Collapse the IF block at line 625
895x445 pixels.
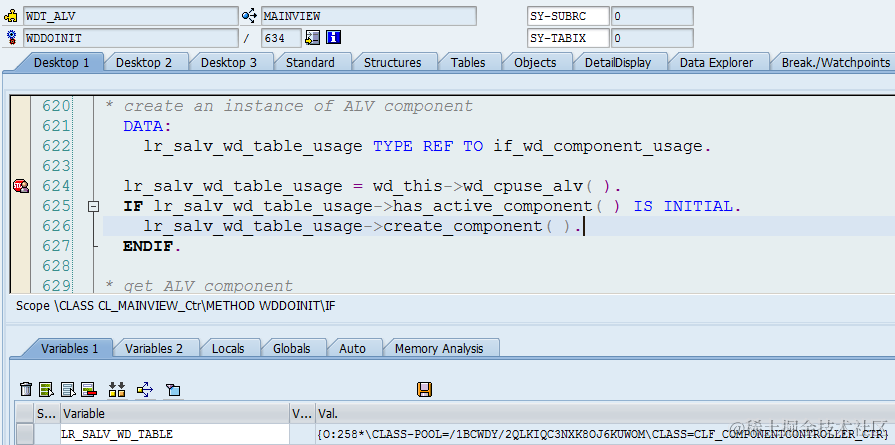tap(93, 207)
